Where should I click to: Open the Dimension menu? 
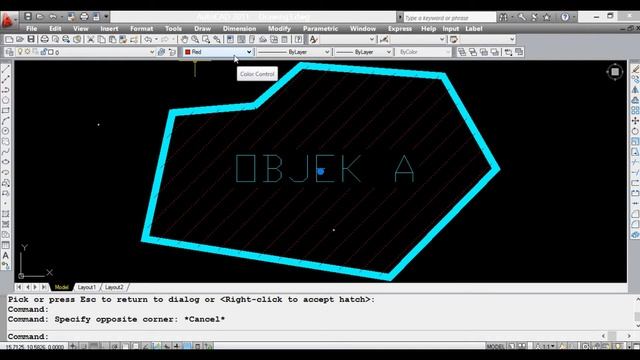pyautogui.click(x=240, y=29)
